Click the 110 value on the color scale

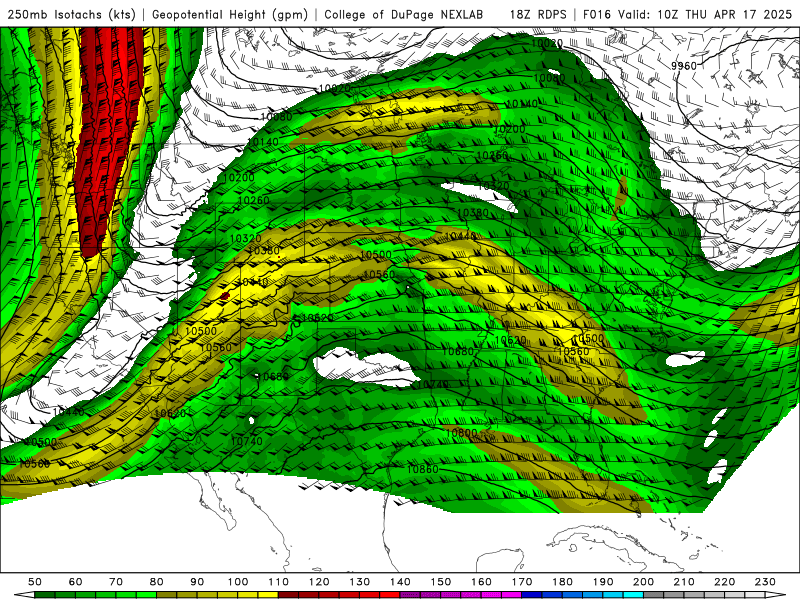(x=278, y=582)
